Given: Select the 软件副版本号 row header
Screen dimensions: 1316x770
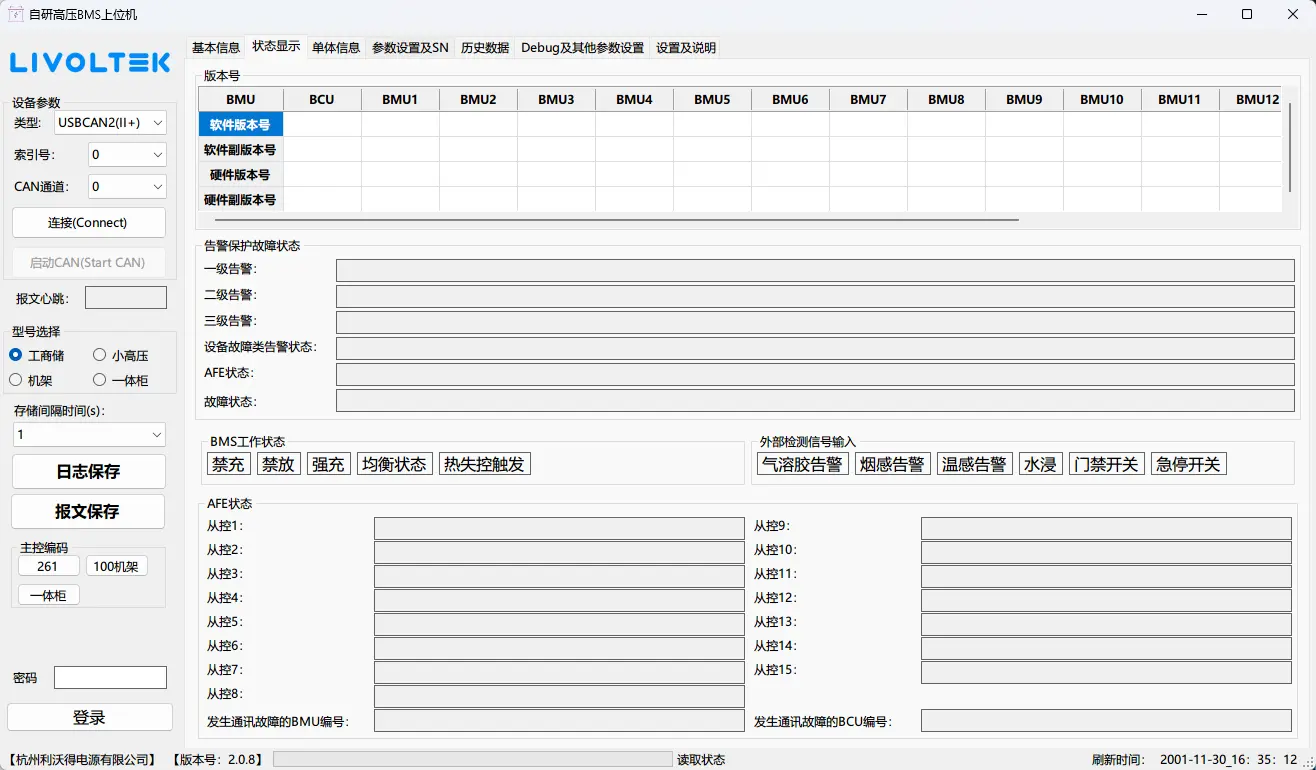Looking at the screenshot, I should [241, 150].
